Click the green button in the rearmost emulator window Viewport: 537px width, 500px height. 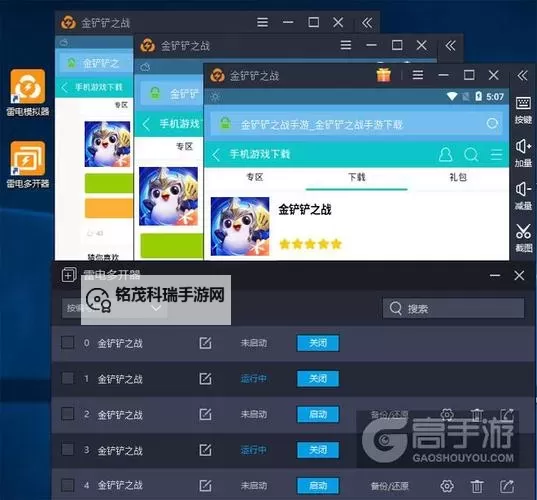[x=109, y=183]
